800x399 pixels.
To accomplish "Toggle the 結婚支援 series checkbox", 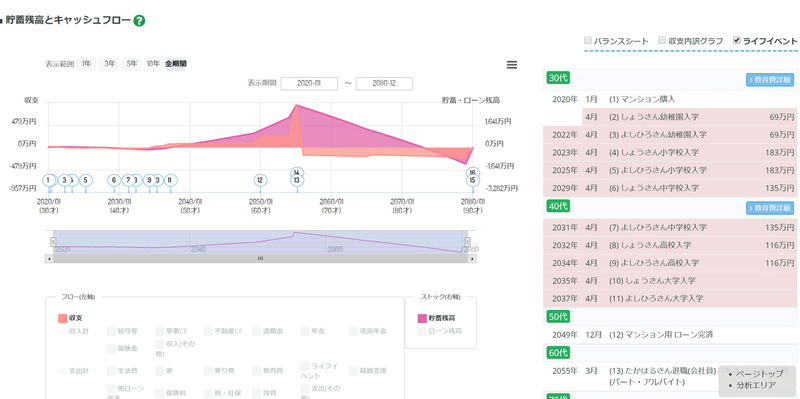I will tap(353, 371).
